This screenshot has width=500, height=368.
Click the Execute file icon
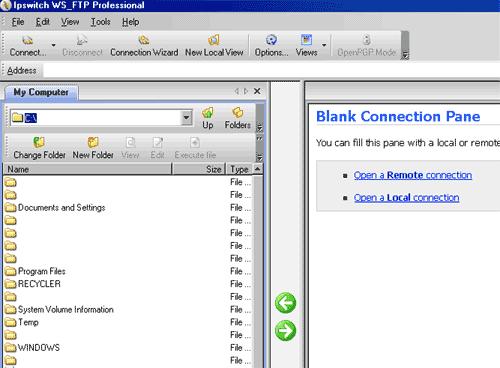(195, 148)
